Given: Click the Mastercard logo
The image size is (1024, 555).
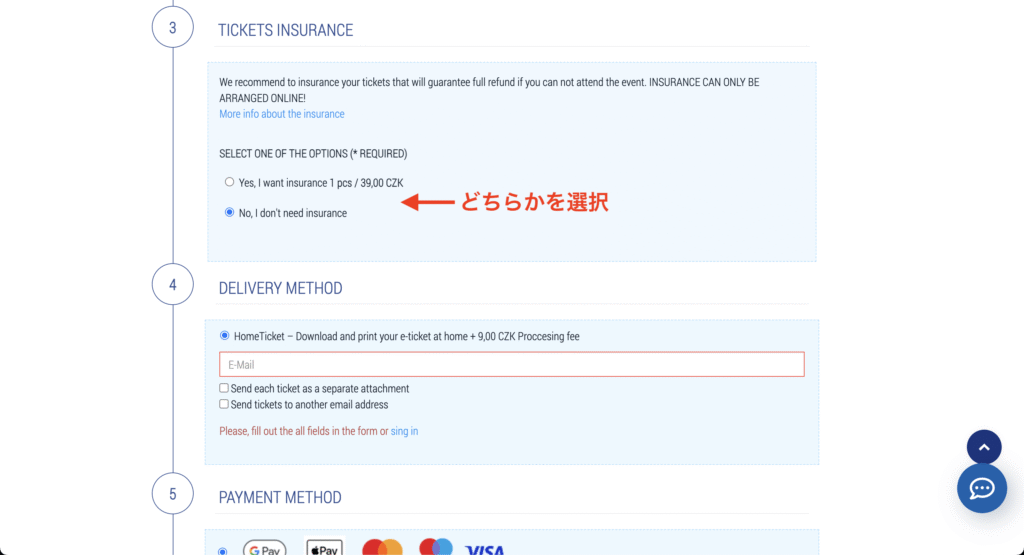Looking at the screenshot, I should [382, 548].
